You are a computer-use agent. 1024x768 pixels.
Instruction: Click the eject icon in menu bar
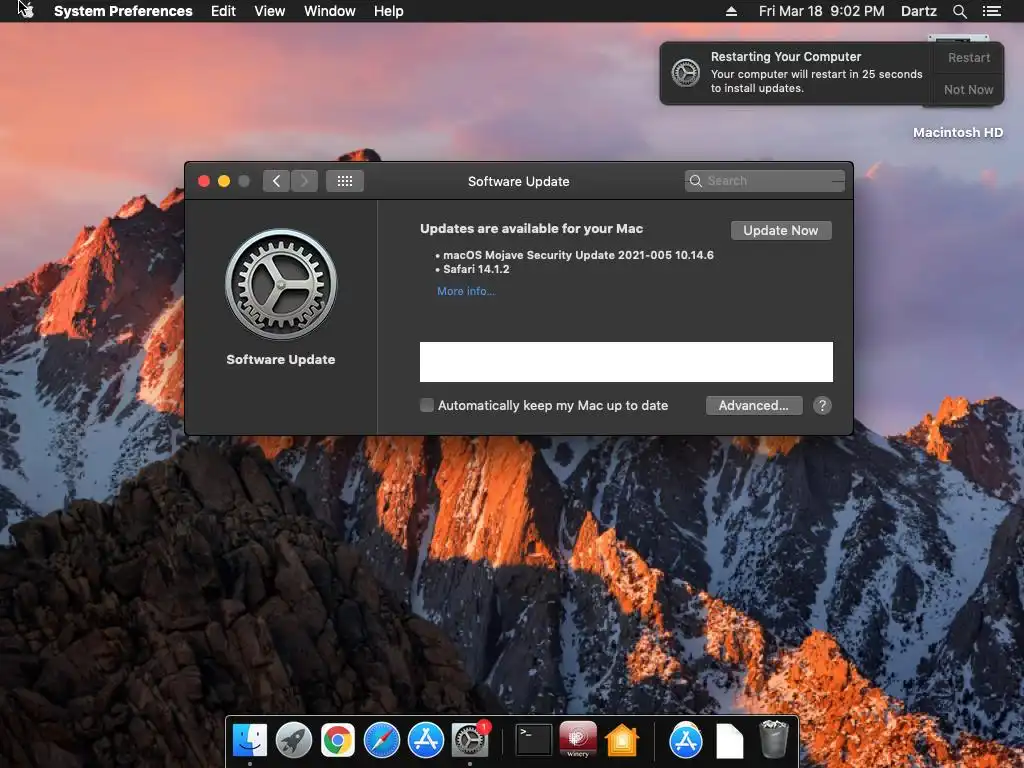click(731, 11)
